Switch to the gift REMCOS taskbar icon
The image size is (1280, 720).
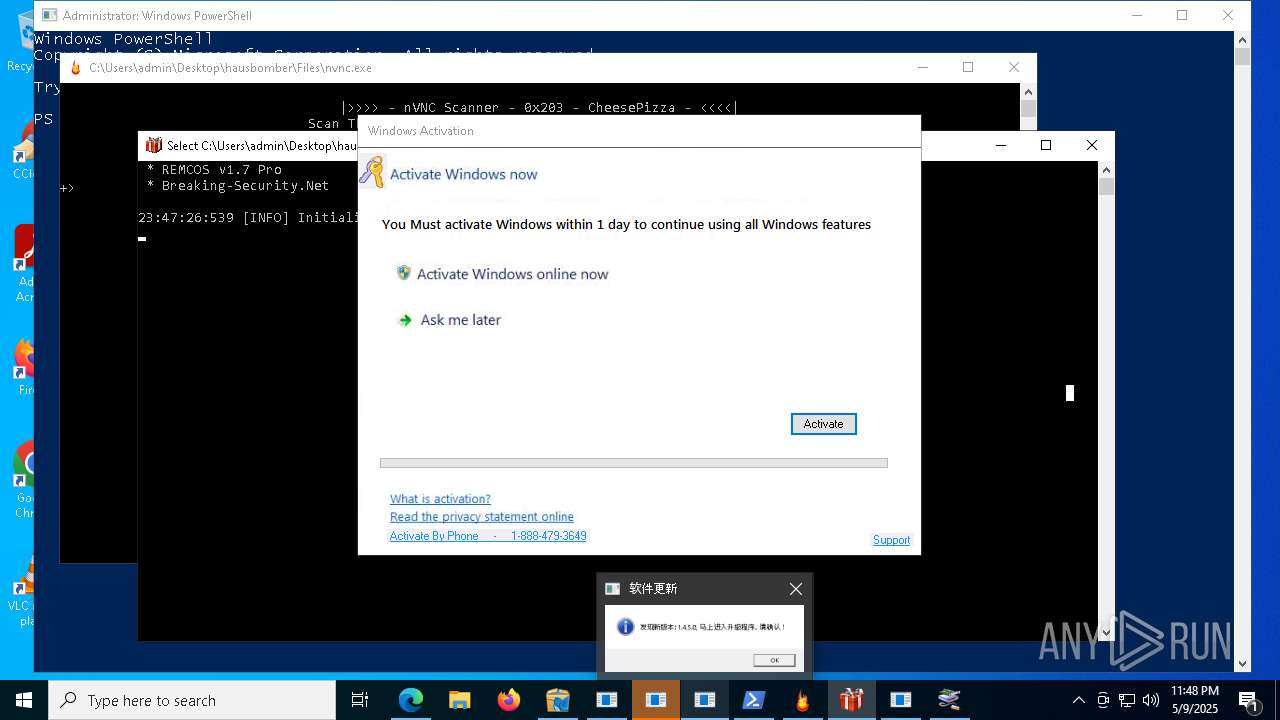pyautogui.click(x=851, y=700)
